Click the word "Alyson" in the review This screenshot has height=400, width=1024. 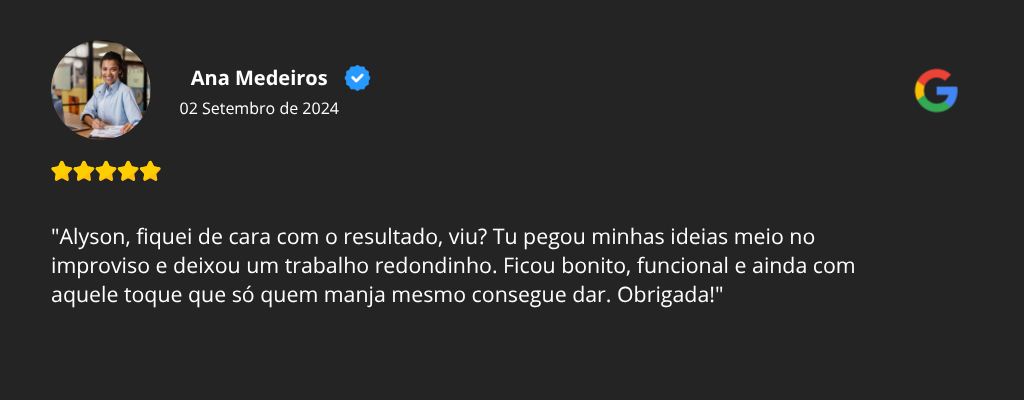point(87,238)
